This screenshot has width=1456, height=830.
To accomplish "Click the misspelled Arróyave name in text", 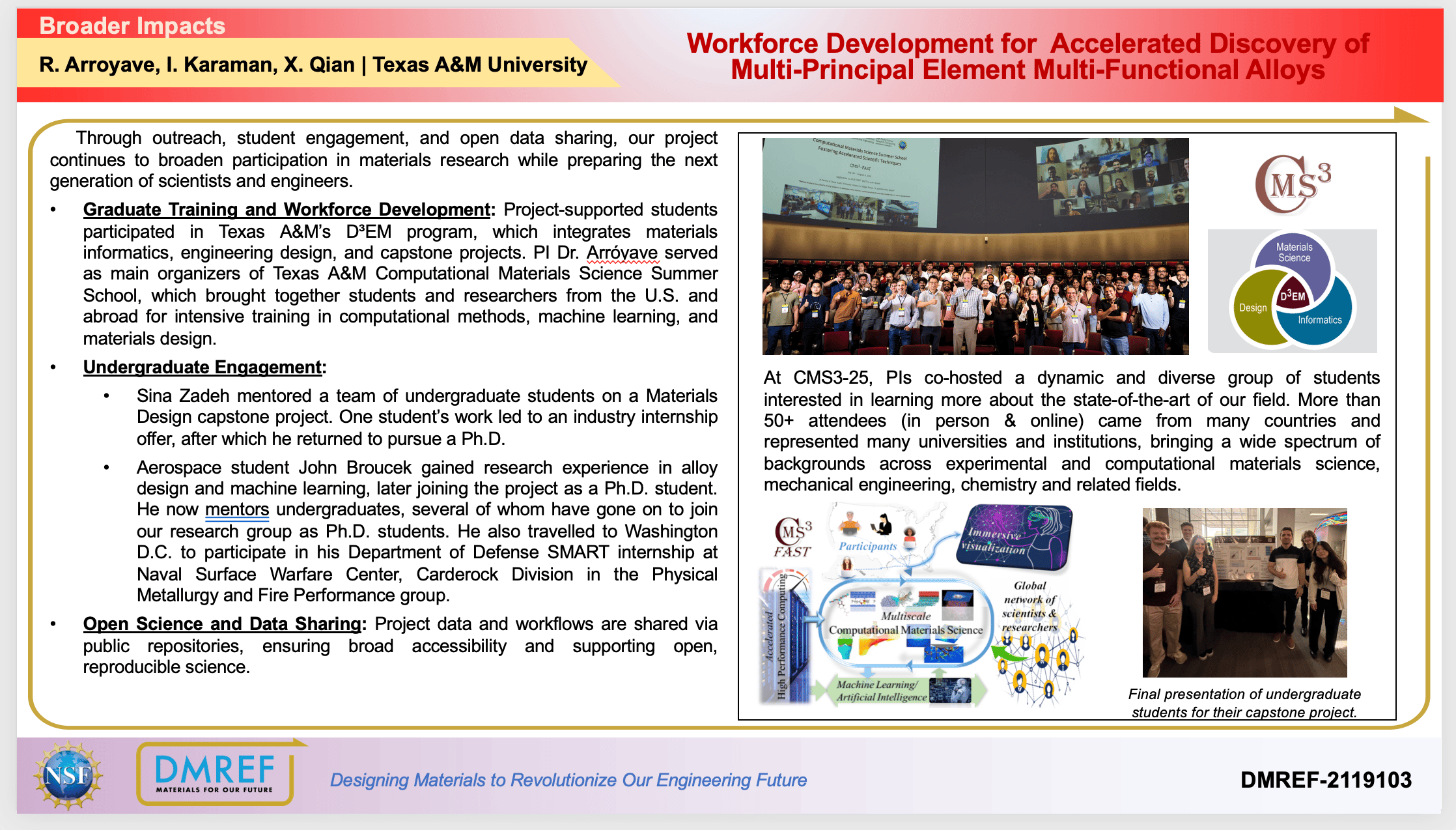I will 622,253.
